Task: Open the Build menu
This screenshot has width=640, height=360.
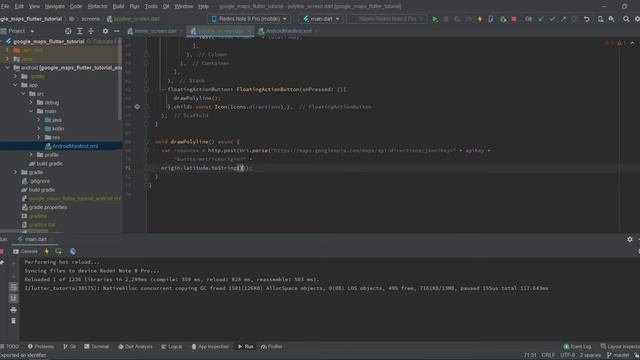Action: (x=118, y=6)
